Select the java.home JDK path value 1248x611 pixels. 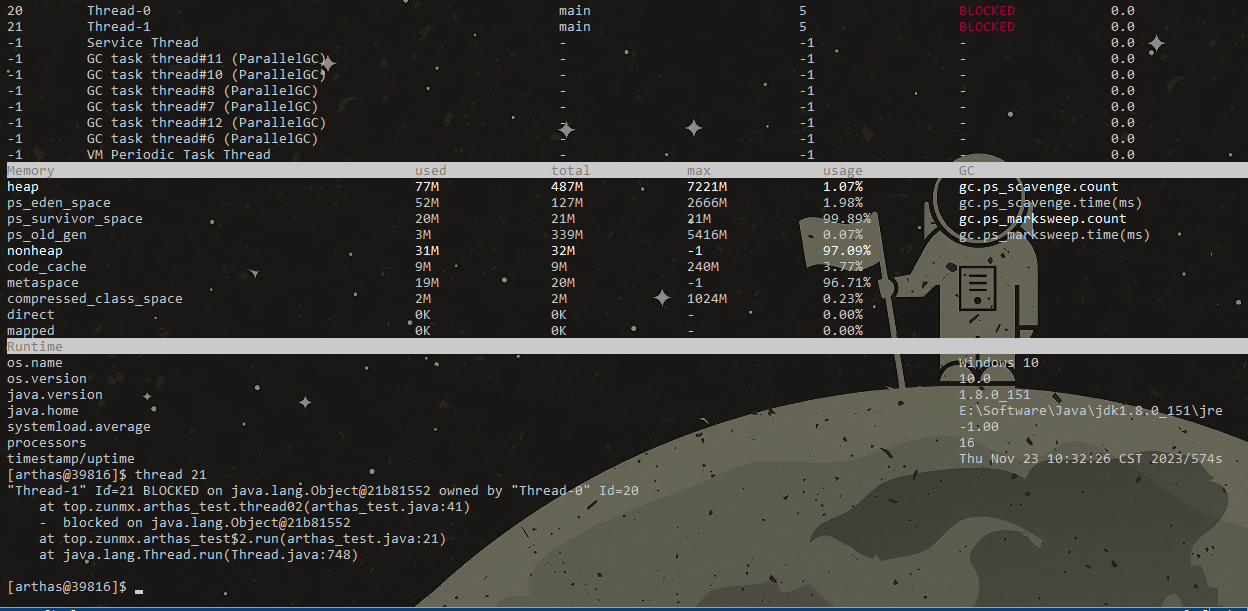tap(1091, 411)
